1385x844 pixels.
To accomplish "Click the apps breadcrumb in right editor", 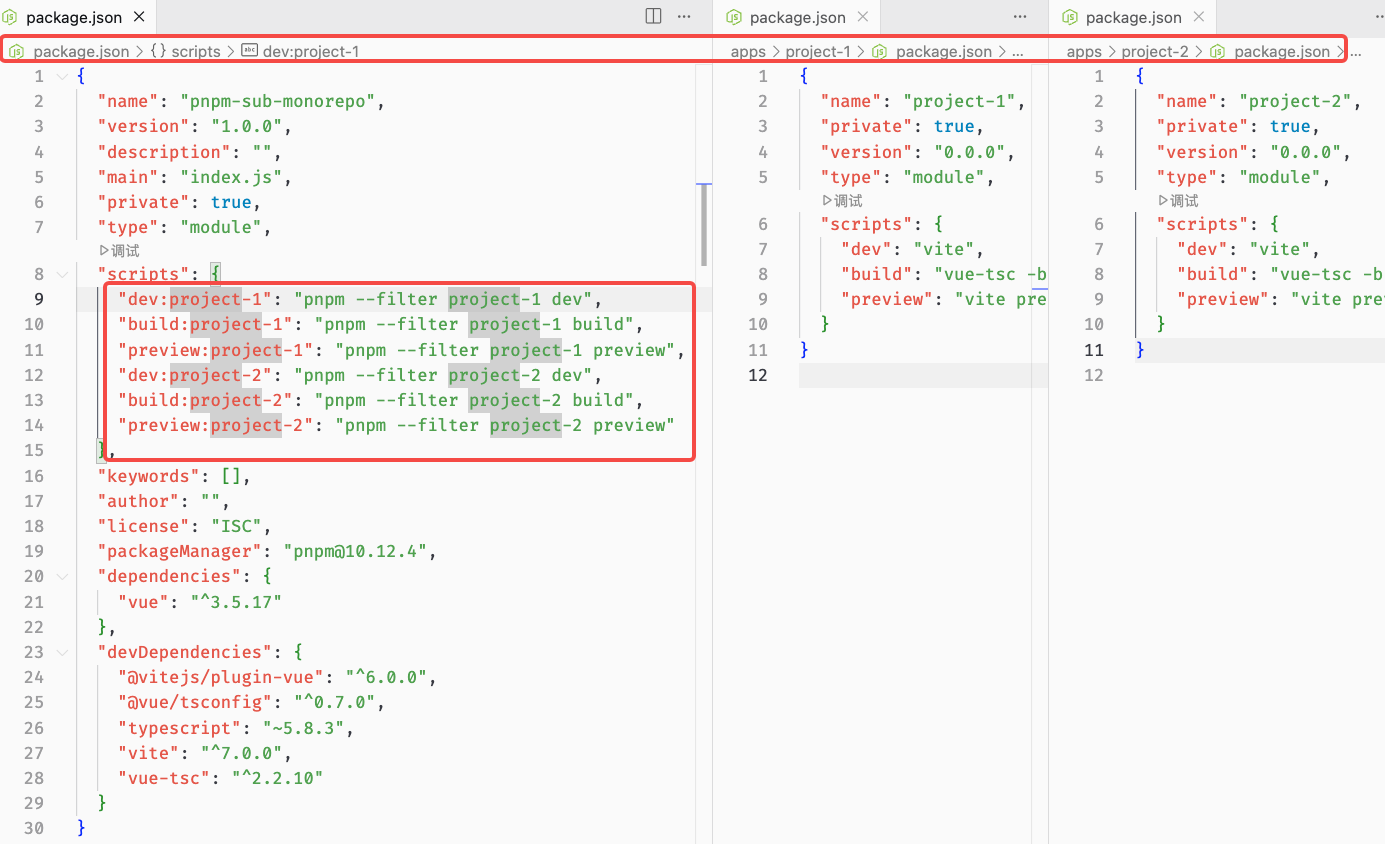I will (x=1084, y=51).
